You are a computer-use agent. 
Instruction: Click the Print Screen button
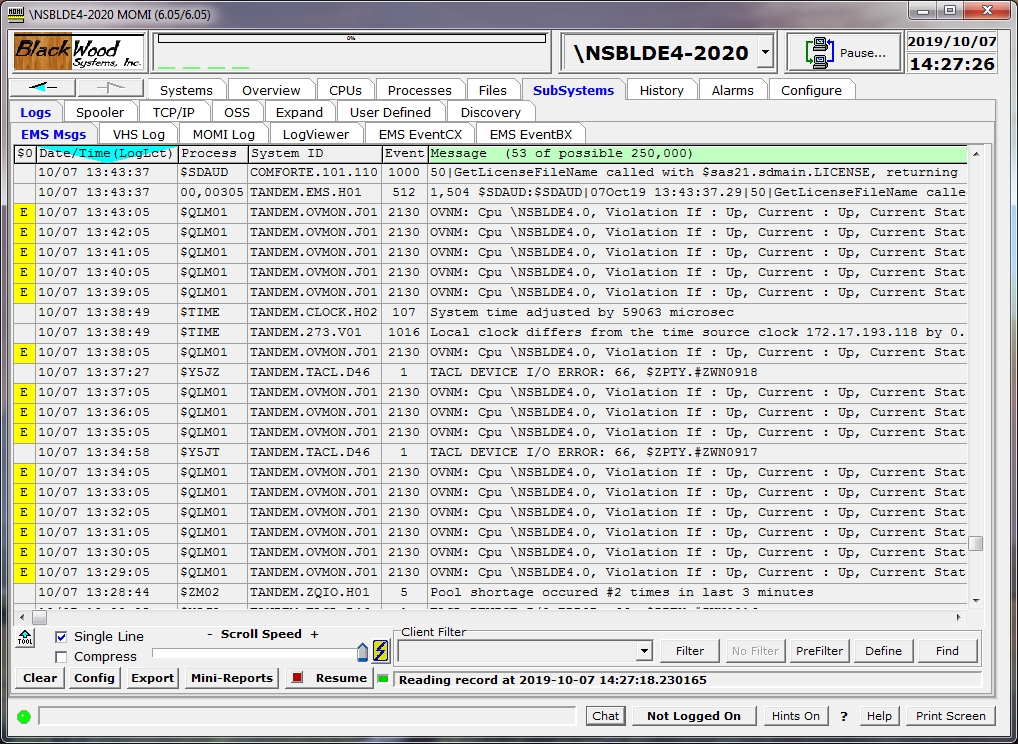click(950, 716)
